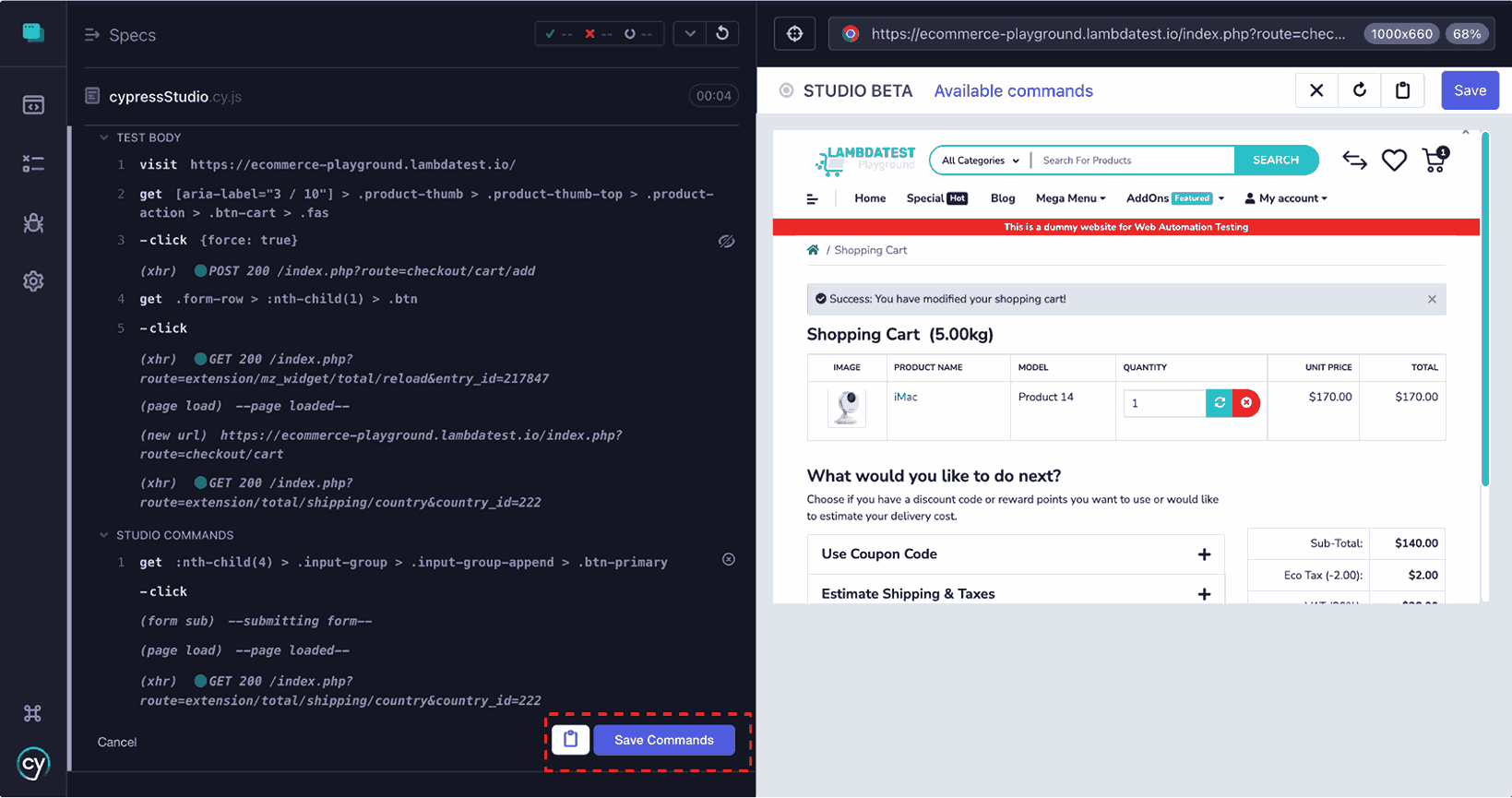Open Cypress Settings gear in sidebar
The height and width of the screenshot is (798, 1512).
click(x=33, y=281)
